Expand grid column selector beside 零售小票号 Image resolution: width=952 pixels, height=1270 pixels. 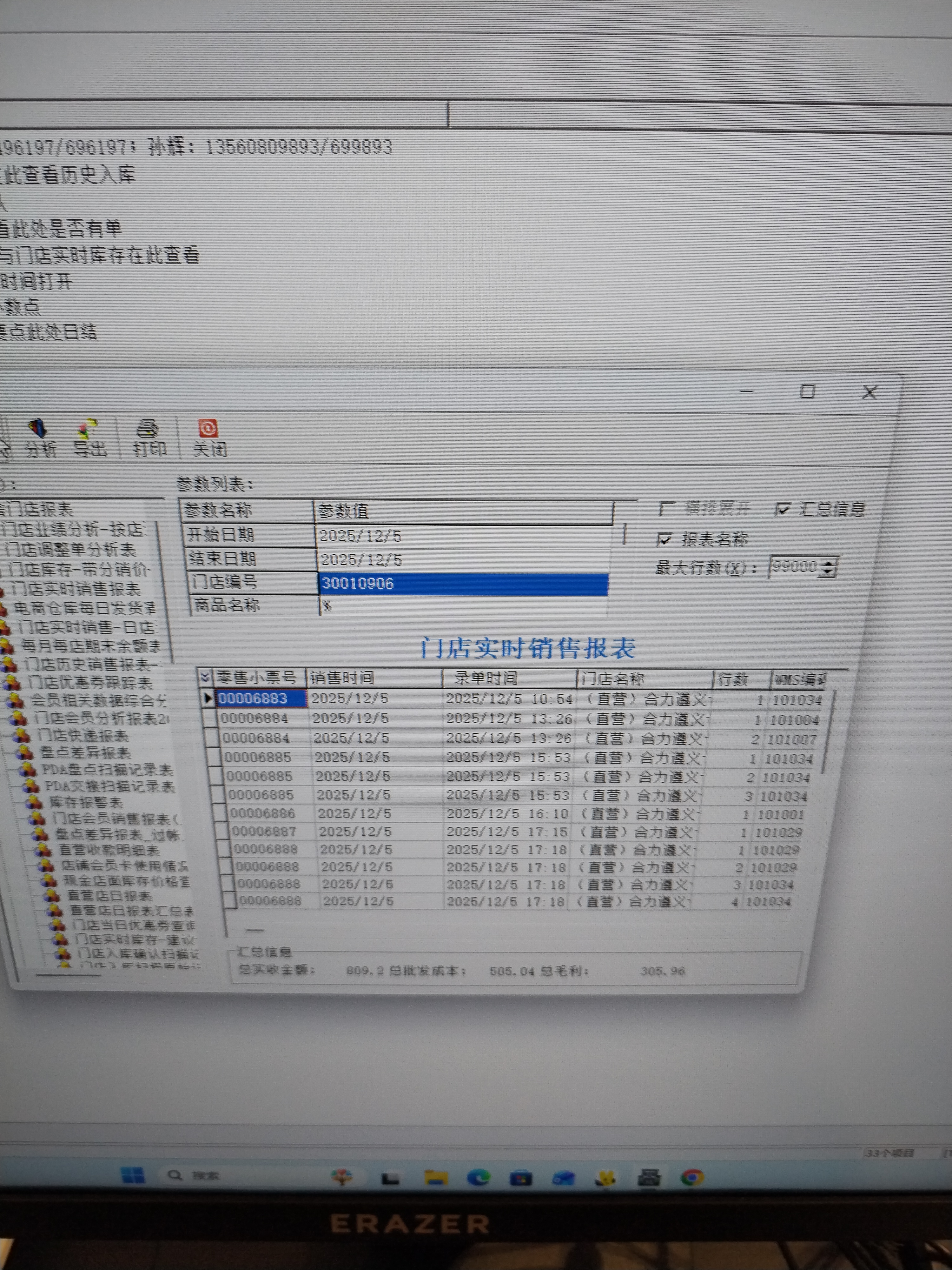point(205,678)
